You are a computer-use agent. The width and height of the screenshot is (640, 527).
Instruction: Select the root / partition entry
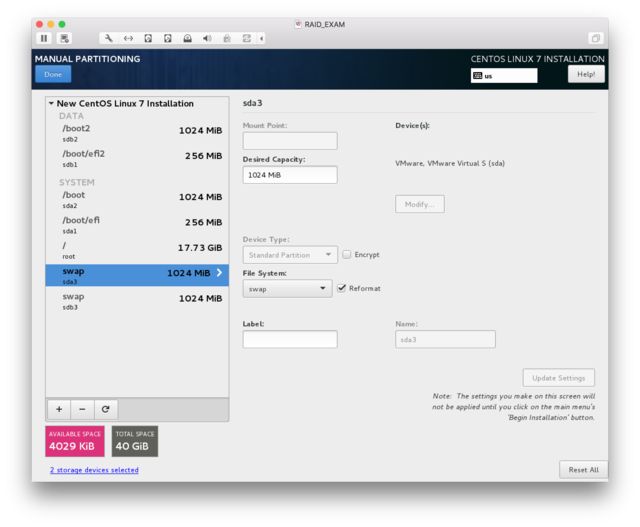pyautogui.click(x=137, y=250)
